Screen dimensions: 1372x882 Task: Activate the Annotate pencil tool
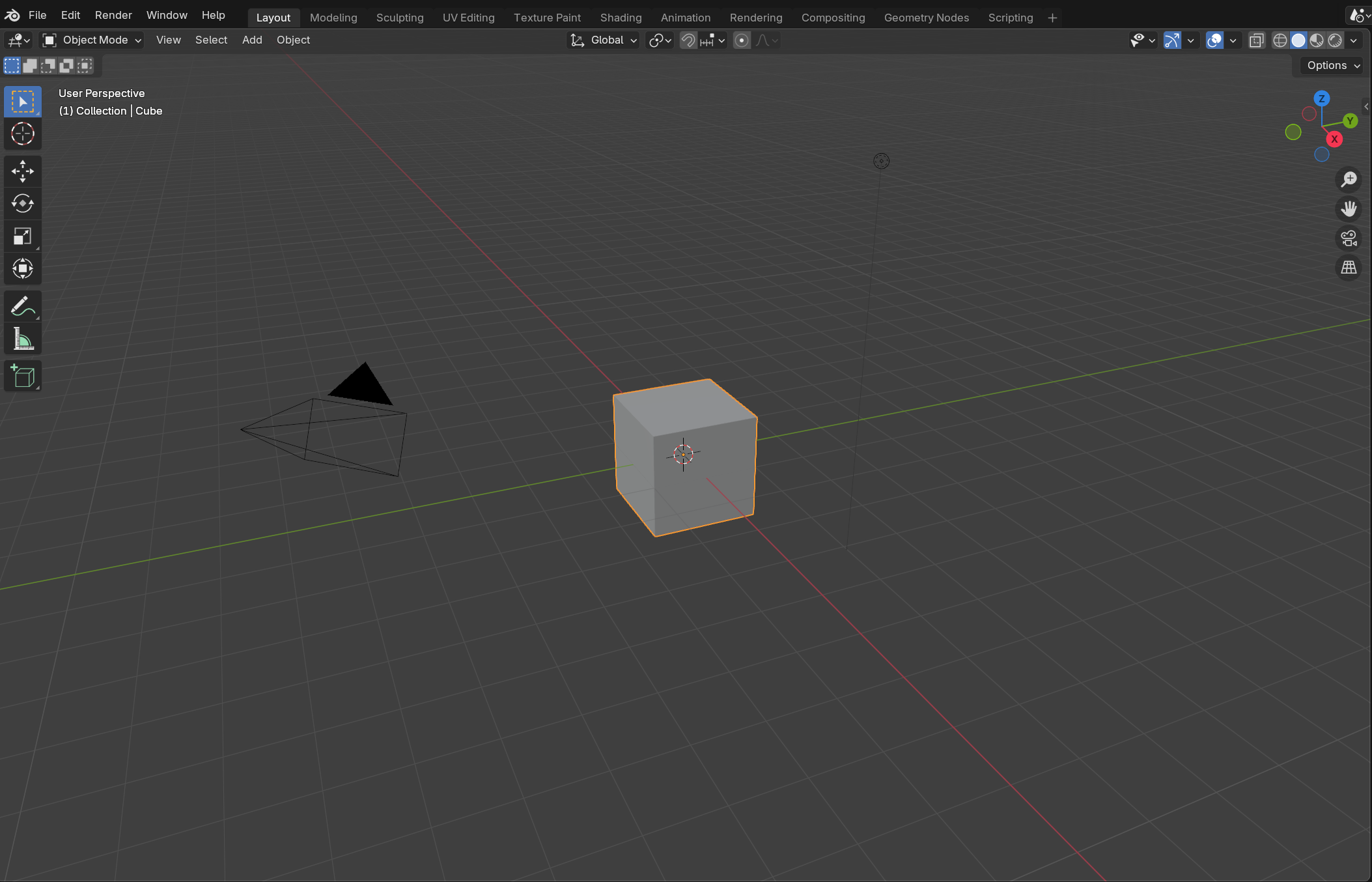(x=23, y=306)
